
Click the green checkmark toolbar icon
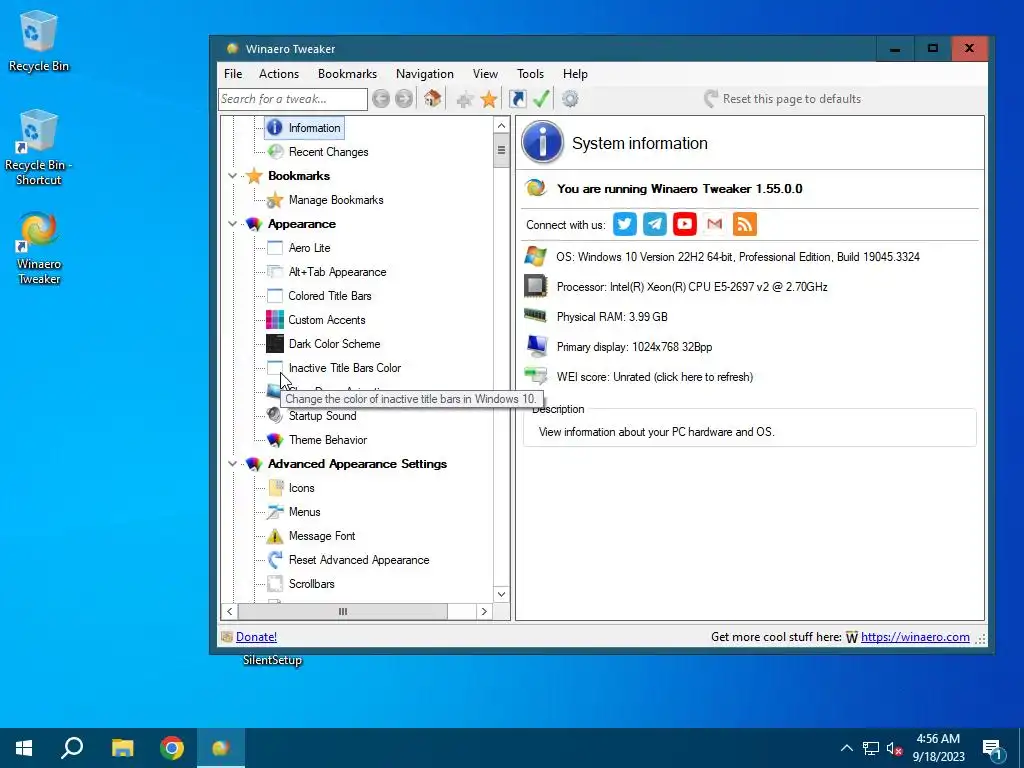click(541, 99)
